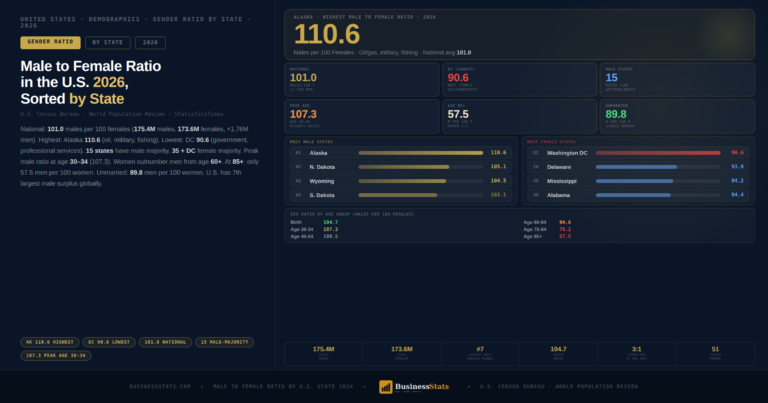
Task: Click the National 101.0 stat card
Action: click(x=362, y=79)
